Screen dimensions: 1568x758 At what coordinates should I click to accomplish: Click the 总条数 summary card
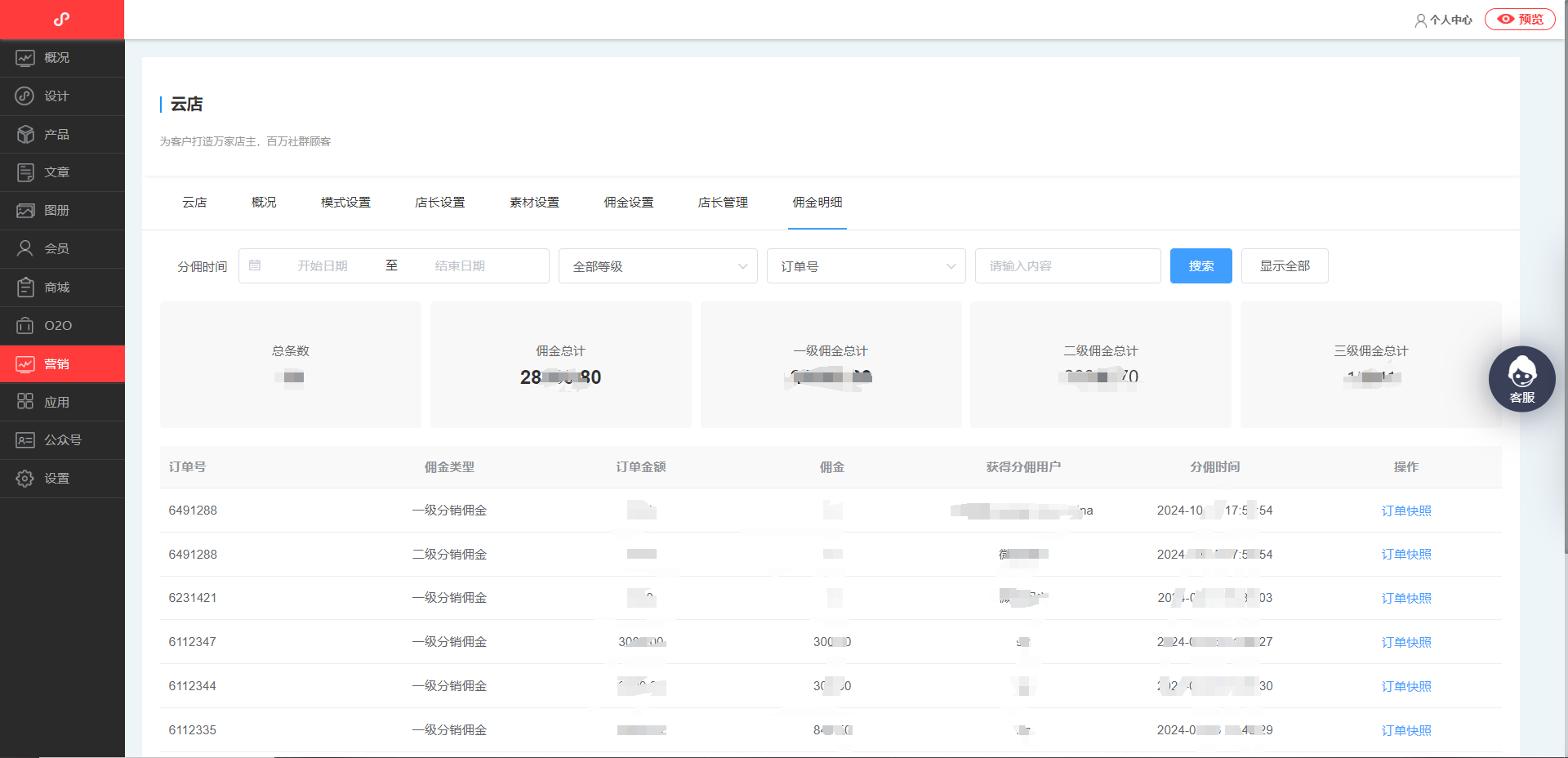[291, 364]
